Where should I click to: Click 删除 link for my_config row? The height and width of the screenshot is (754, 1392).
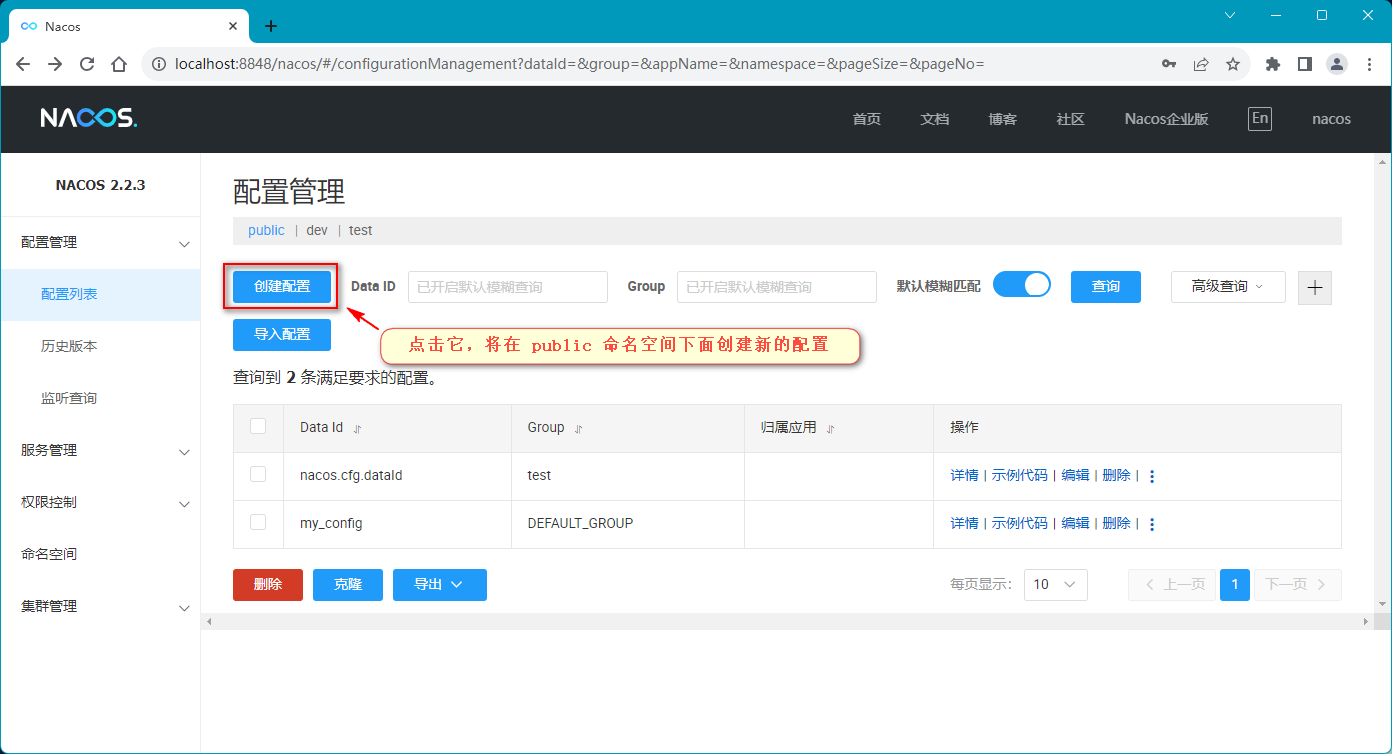[x=1116, y=523]
